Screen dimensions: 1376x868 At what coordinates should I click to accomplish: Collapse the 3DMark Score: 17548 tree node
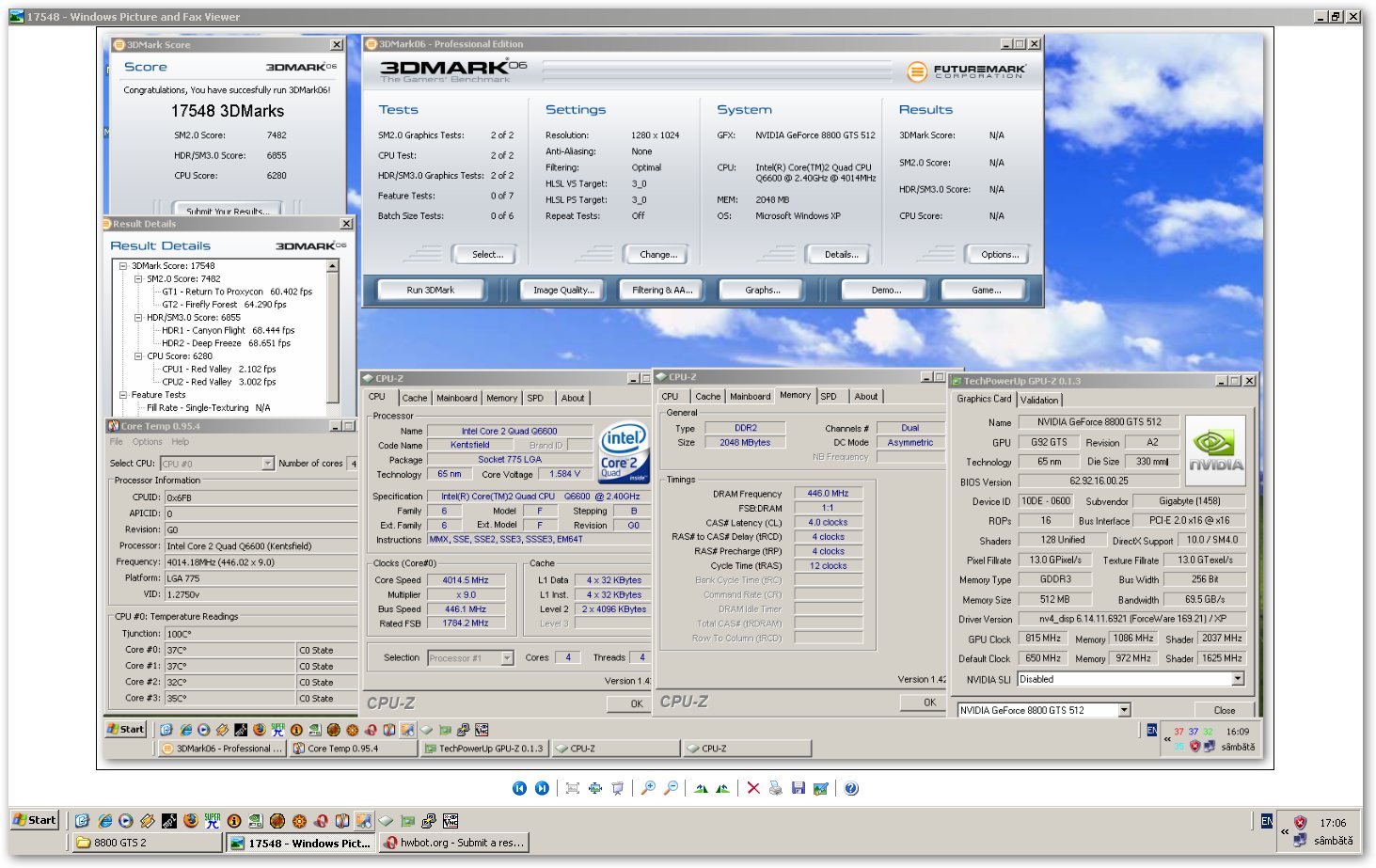(123, 266)
